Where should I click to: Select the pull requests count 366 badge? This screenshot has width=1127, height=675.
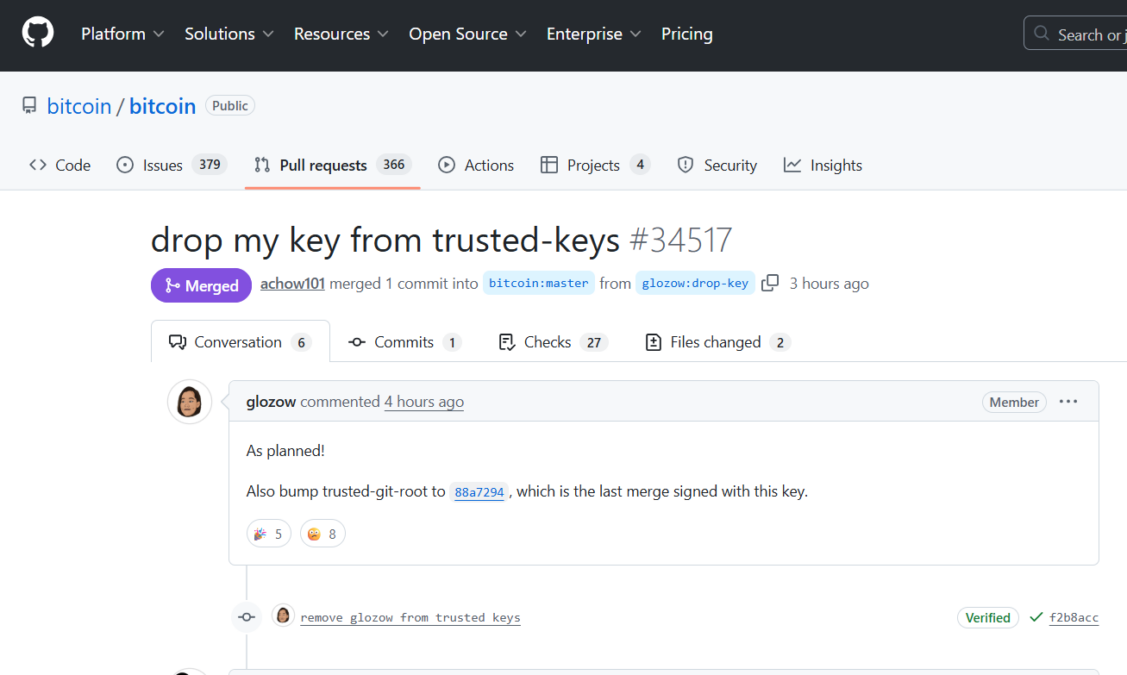click(393, 165)
